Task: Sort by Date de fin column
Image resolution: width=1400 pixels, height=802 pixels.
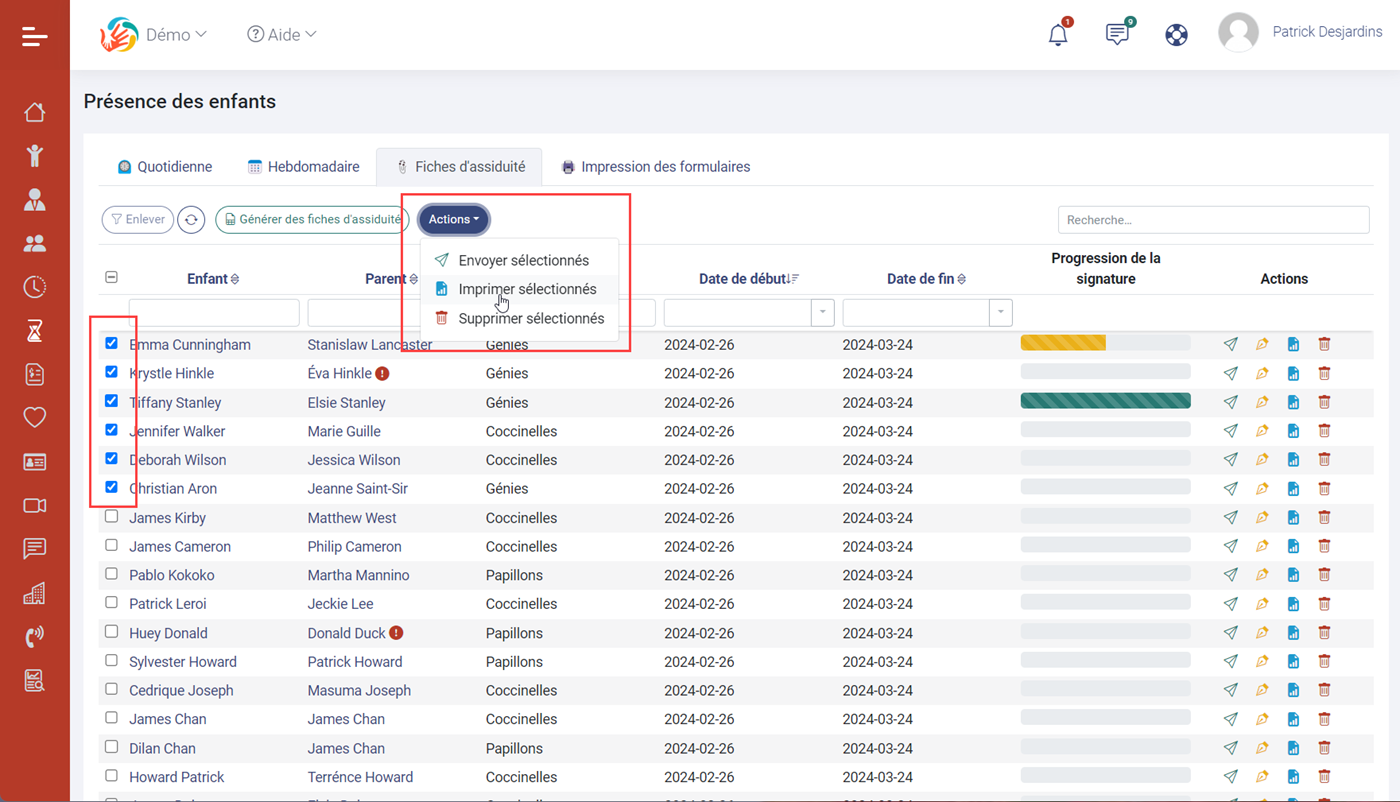Action: [x=926, y=279]
